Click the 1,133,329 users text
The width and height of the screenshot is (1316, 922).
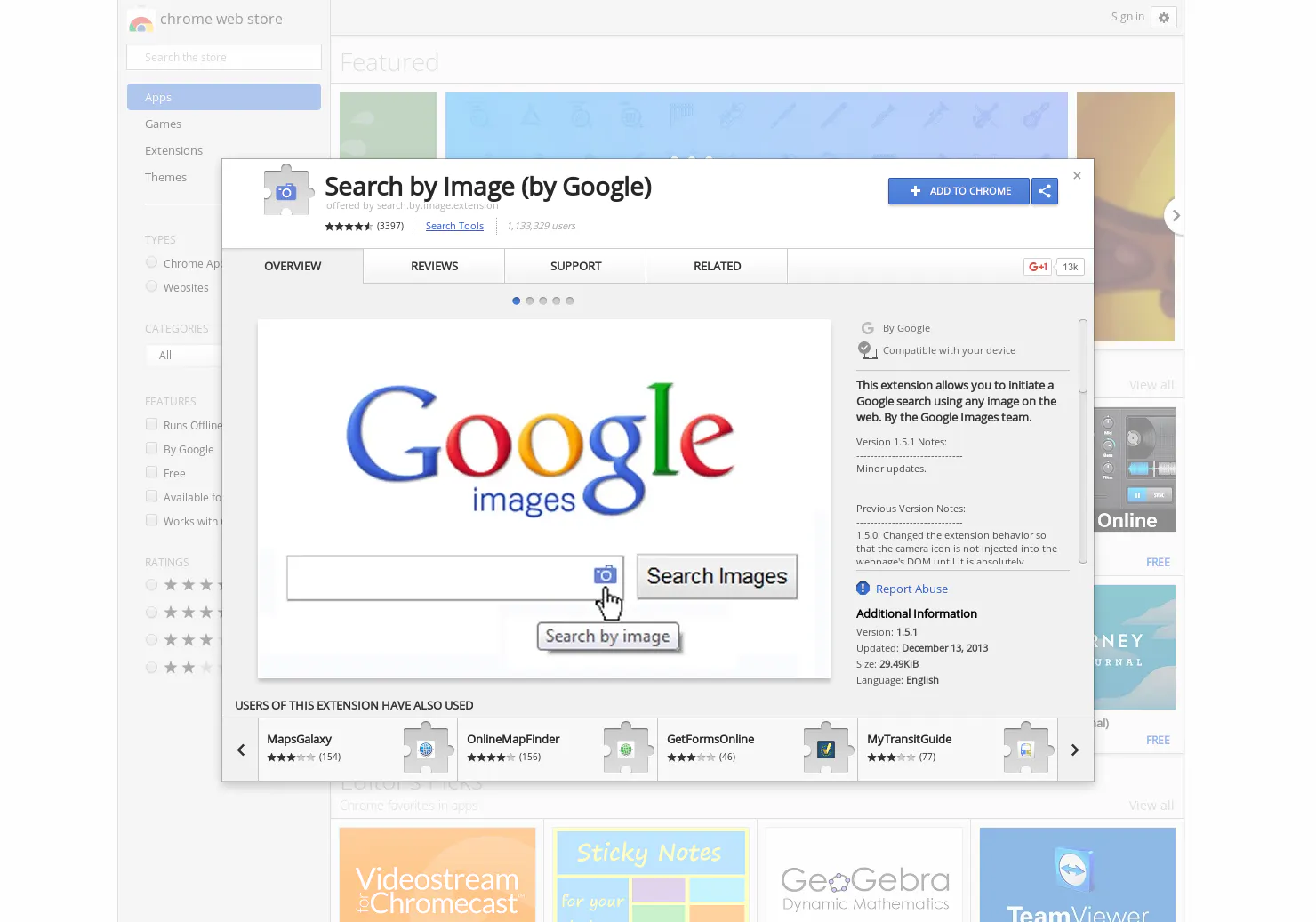click(x=542, y=226)
